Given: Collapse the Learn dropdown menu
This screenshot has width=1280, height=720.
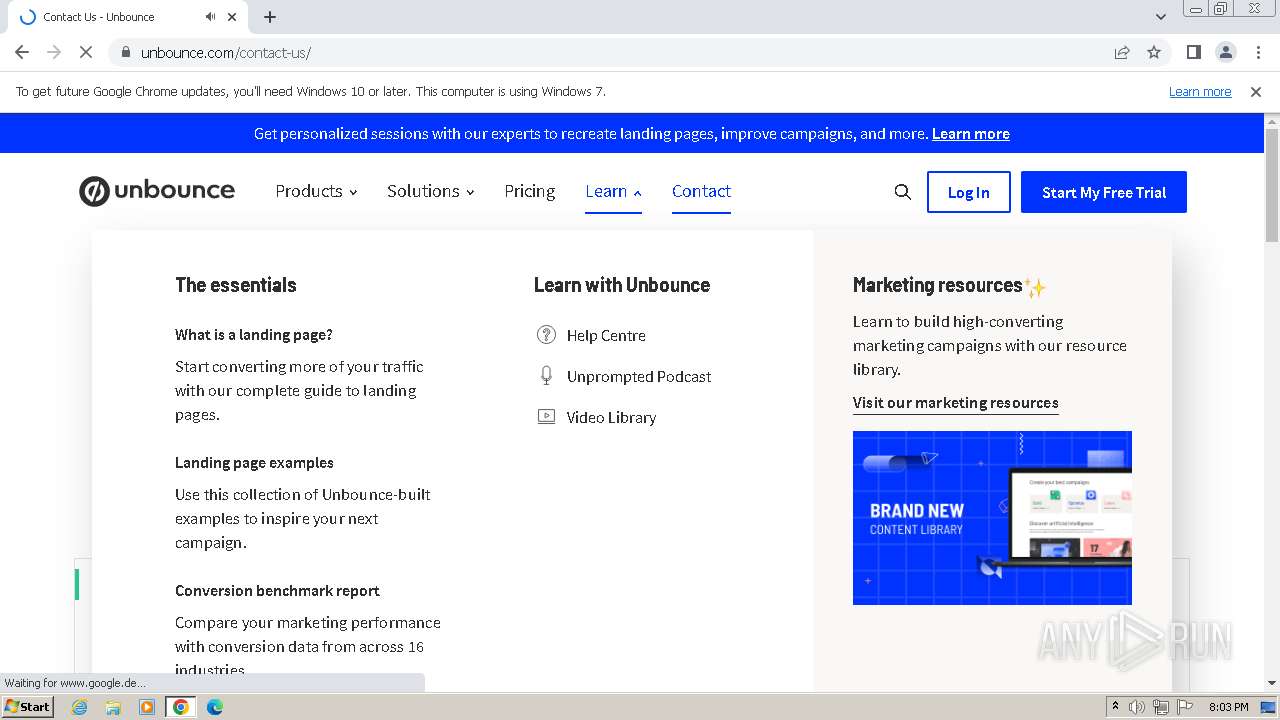Looking at the screenshot, I should pyautogui.click(x=613, y=191).
